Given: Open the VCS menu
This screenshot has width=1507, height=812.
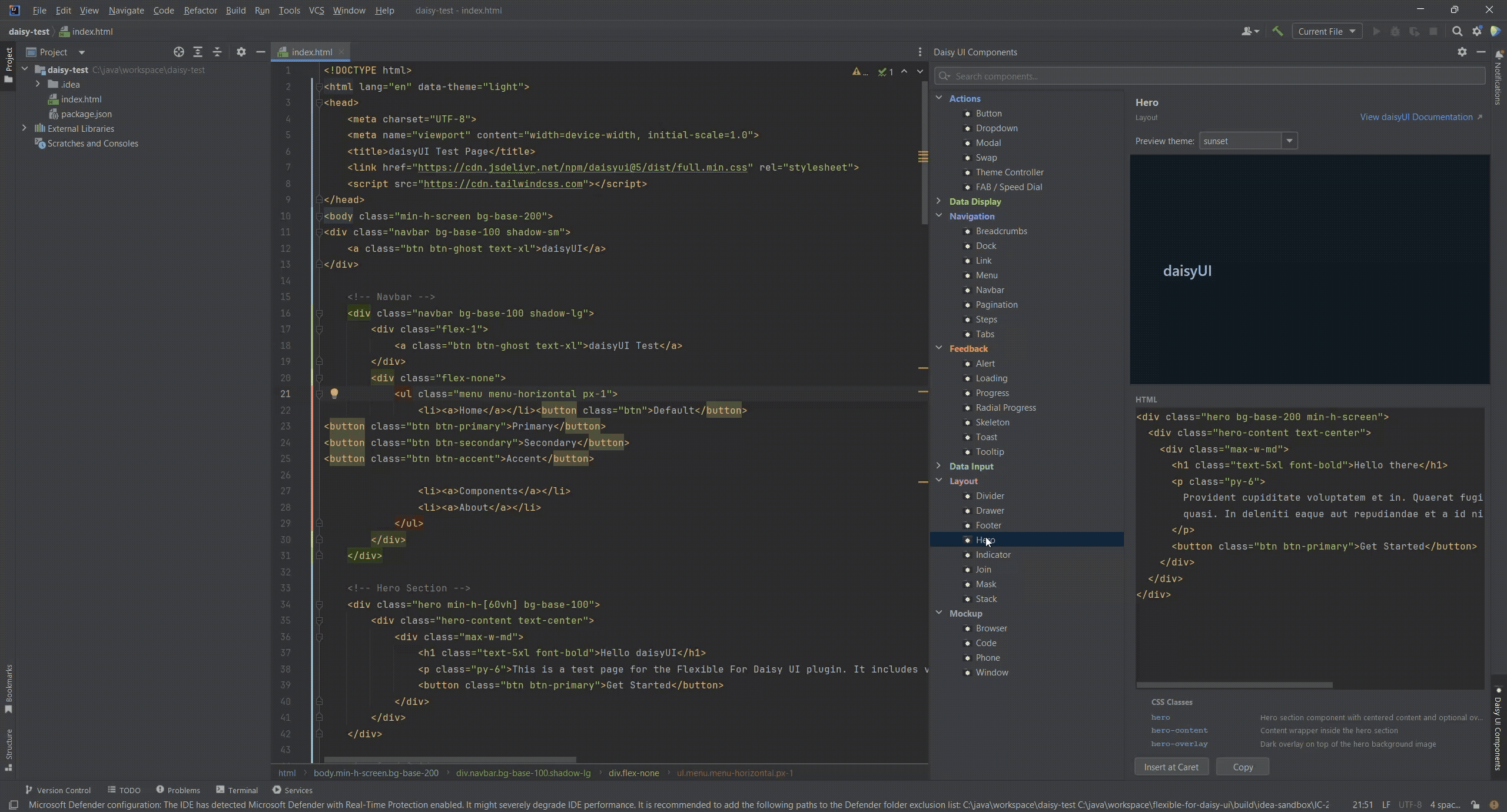Looking at the screenshot, I should tap(316, 10).
